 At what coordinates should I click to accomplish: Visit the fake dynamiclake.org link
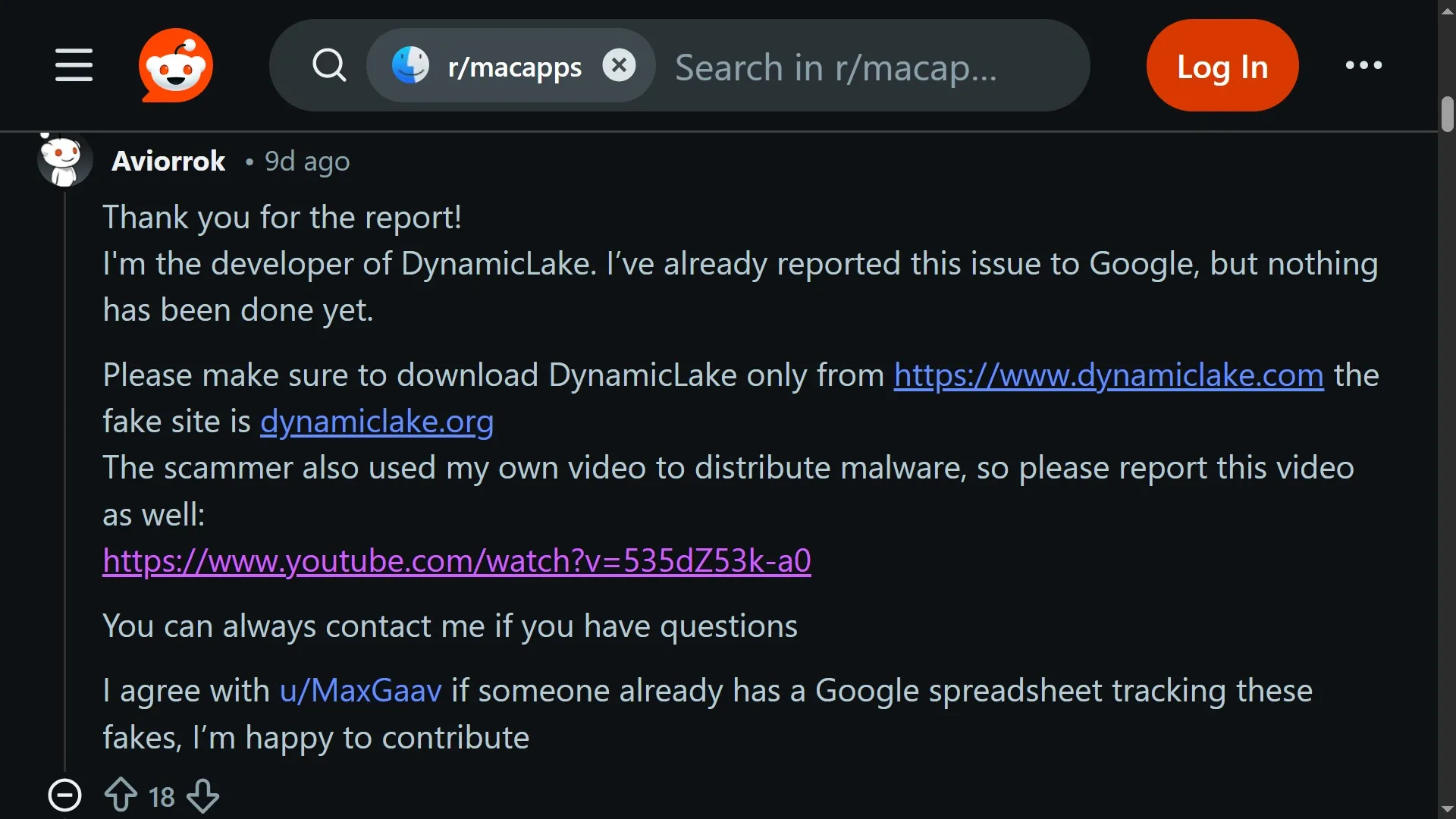point(377,422)
